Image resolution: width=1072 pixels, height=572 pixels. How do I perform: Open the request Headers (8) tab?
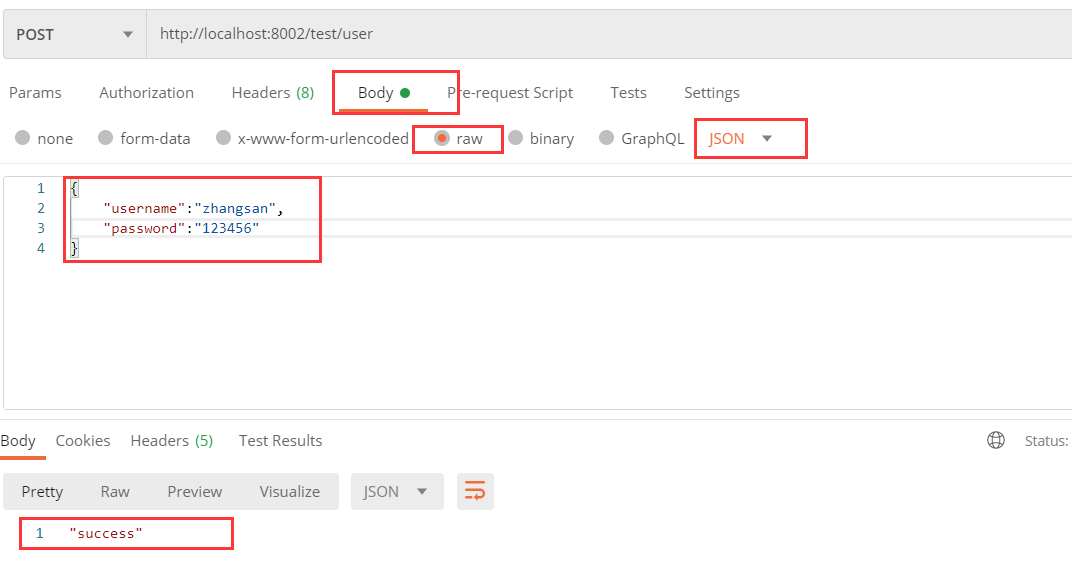(x=273, y=93)
